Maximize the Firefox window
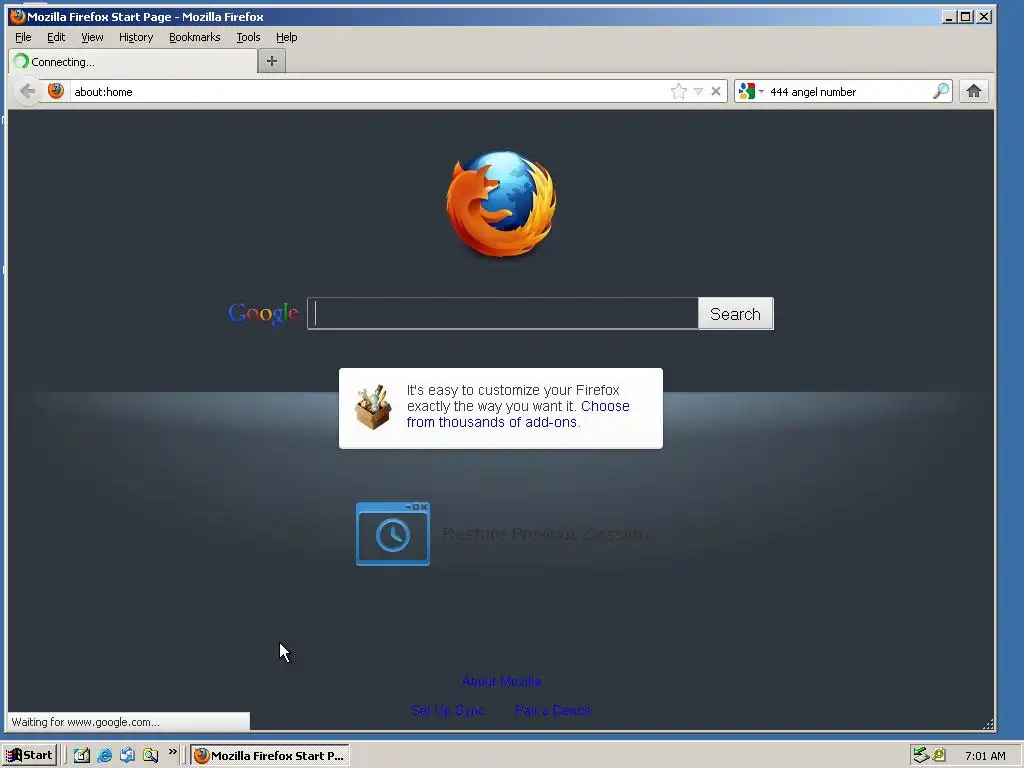 pyautogui.click(x=966, y=17)
